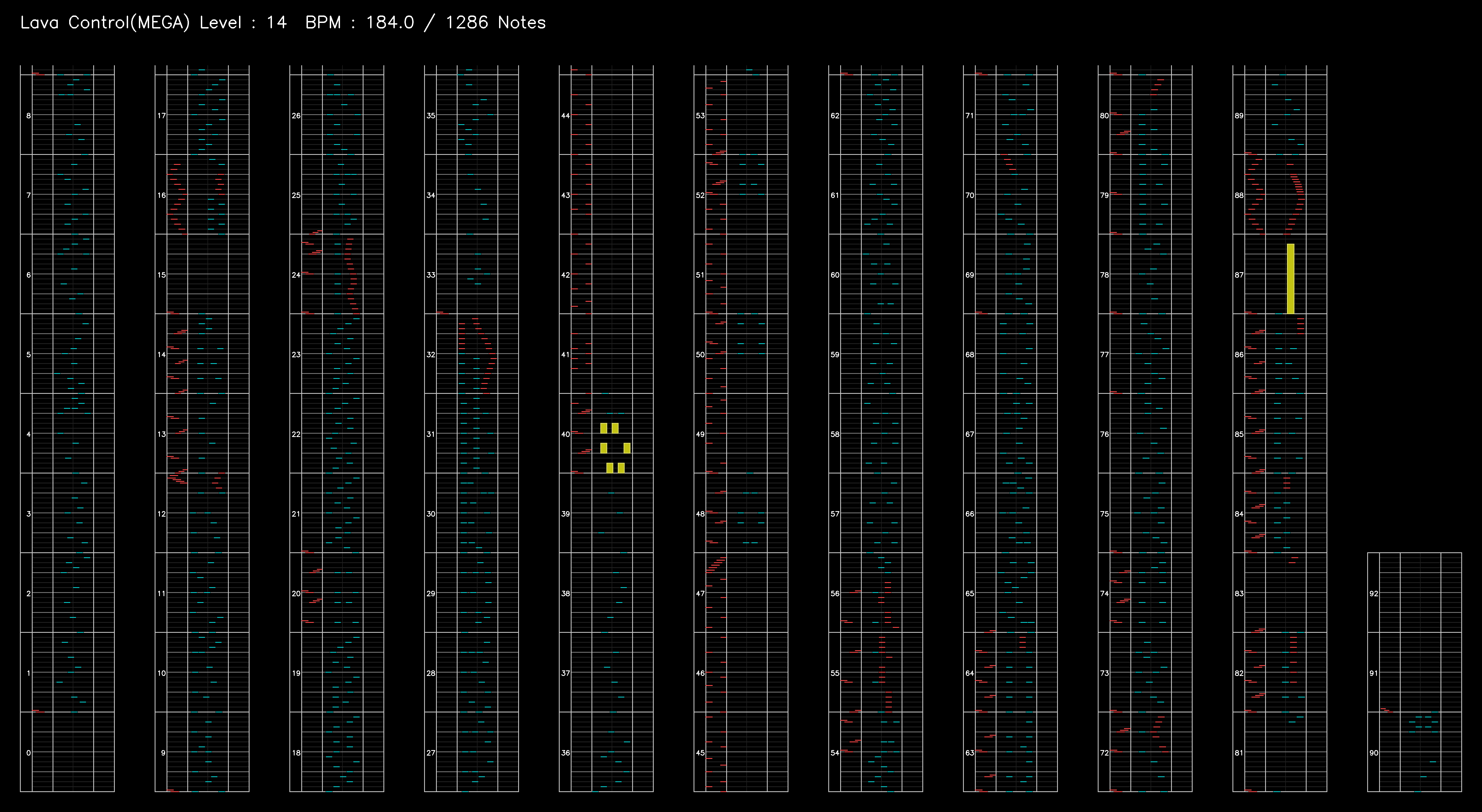The height and width of the screenshot is (812, 1482).
Task: Select measure number 63 label
Action: [x=969, y=753]
